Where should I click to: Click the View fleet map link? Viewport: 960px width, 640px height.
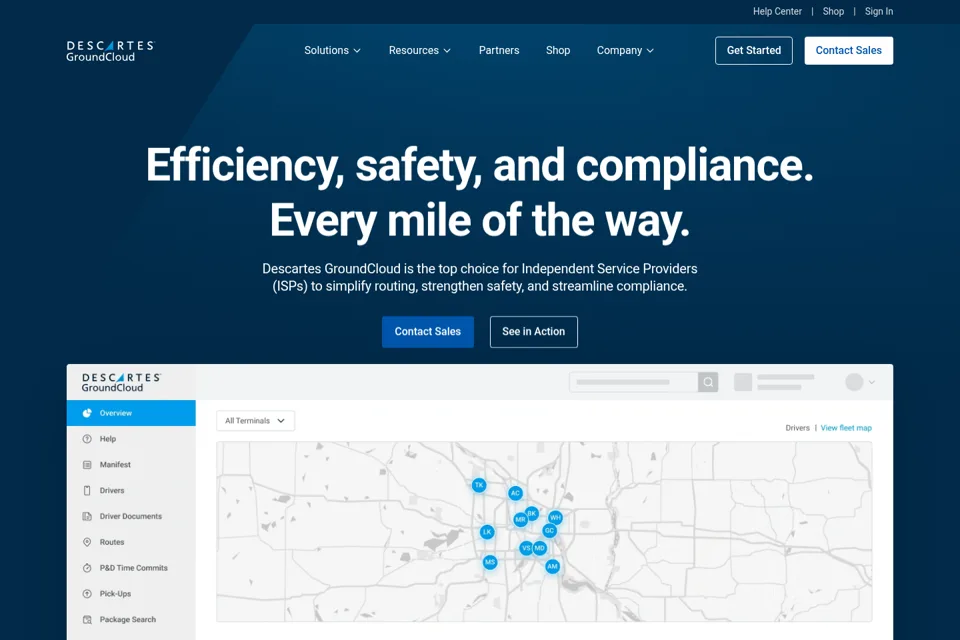[846, 428]
